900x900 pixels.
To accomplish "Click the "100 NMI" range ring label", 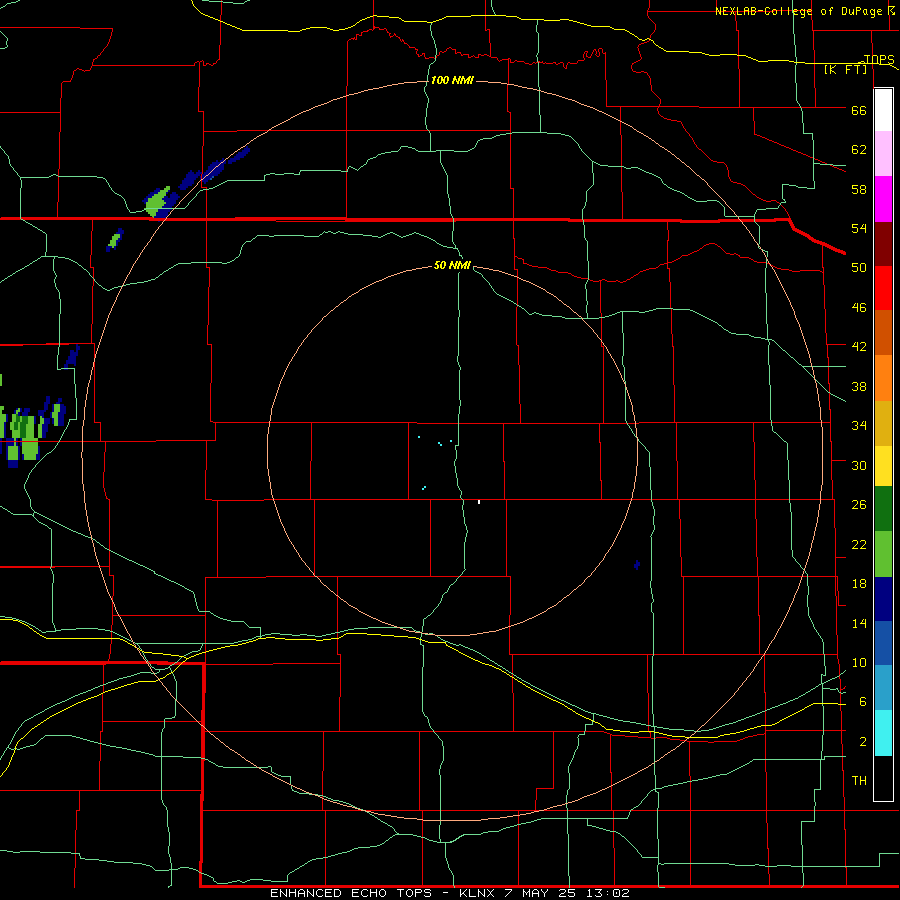I will click(452, 80).
